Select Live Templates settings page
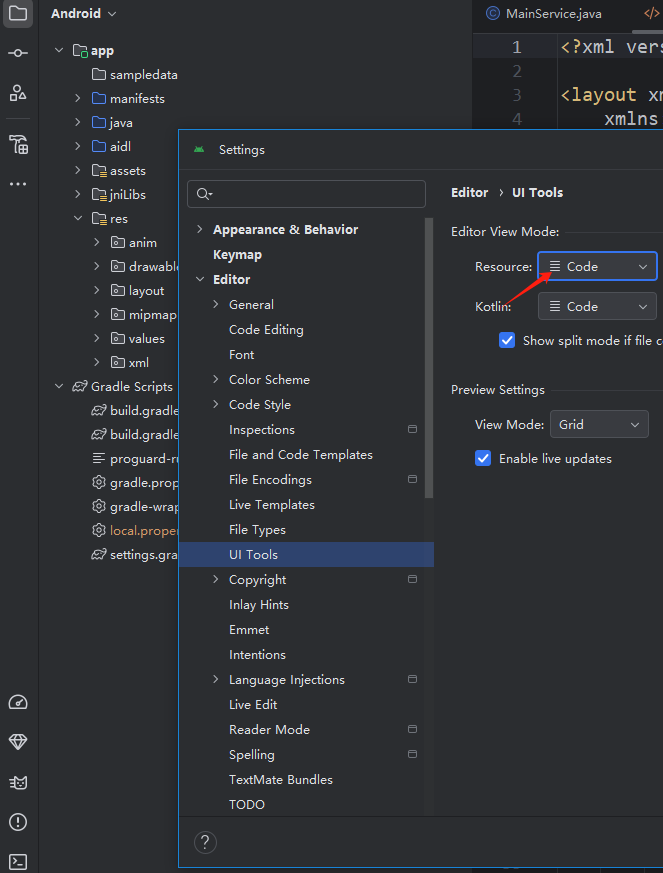Image resolution: width=663 pixels, height=873 pixels. tap(272, 504)
